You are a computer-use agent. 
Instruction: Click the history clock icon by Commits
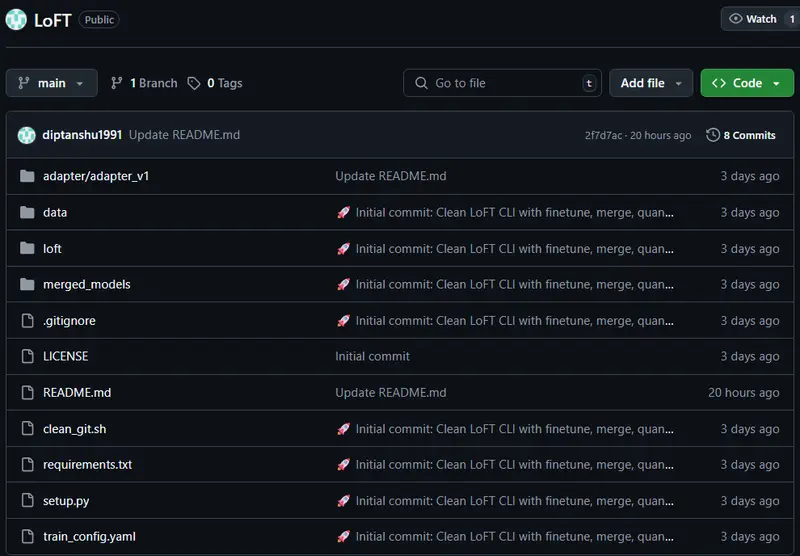713,135
